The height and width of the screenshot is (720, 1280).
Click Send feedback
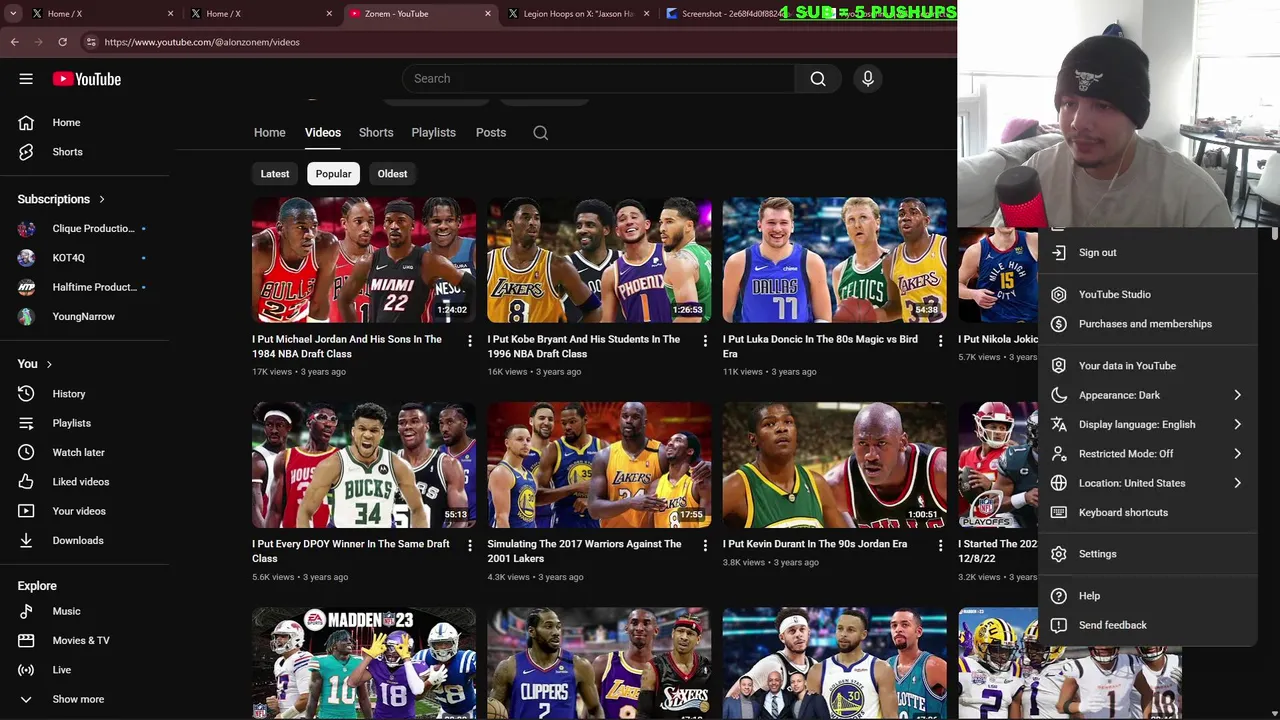(1146, 625)
